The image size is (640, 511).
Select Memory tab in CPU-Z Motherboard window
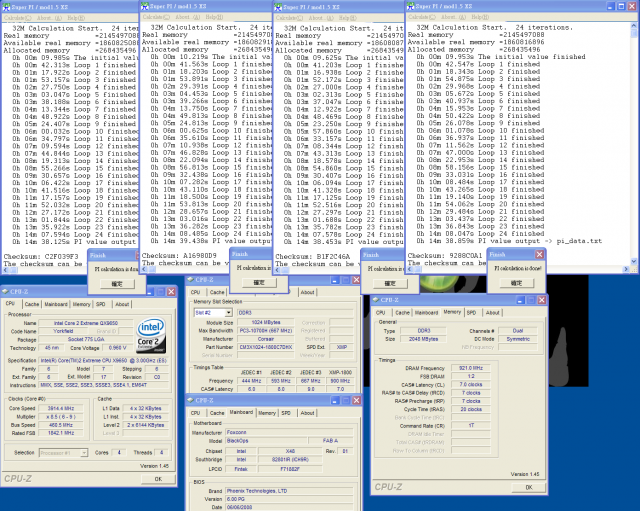pyautogui.click(x=267, y=413)
